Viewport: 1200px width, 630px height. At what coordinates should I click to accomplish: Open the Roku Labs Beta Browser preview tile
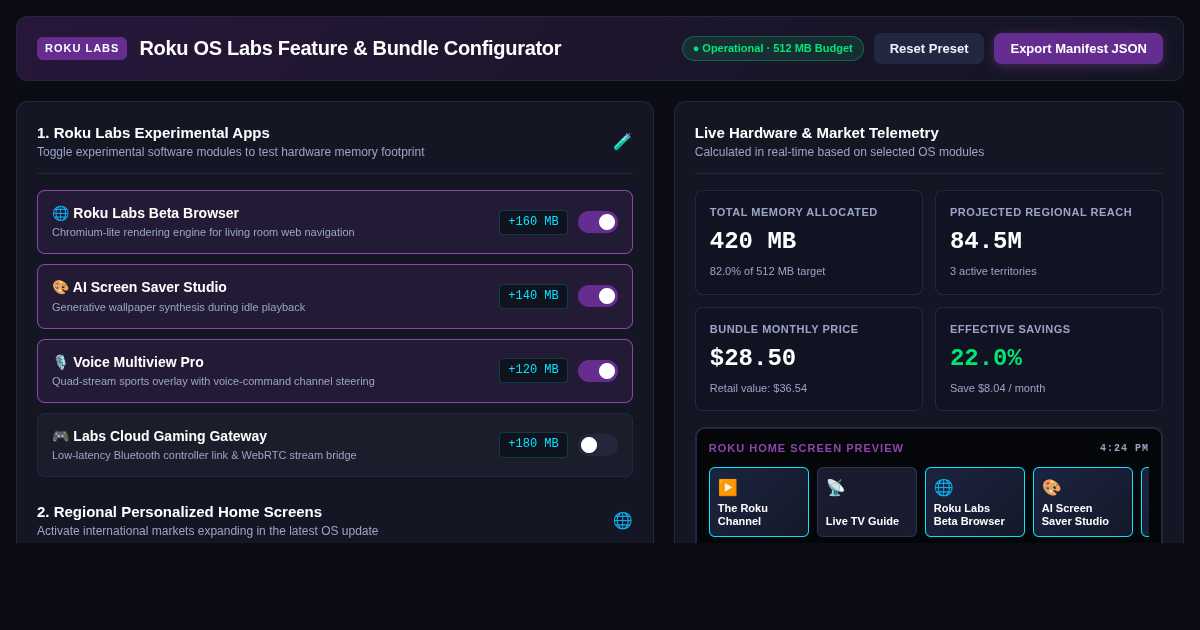(x=975, y=502)
